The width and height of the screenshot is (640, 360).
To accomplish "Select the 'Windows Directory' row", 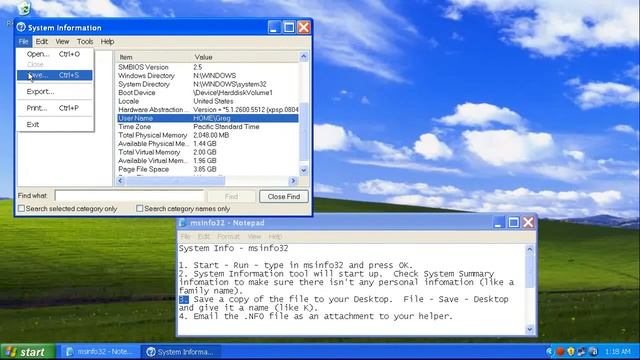I will [x=207, y=76].
